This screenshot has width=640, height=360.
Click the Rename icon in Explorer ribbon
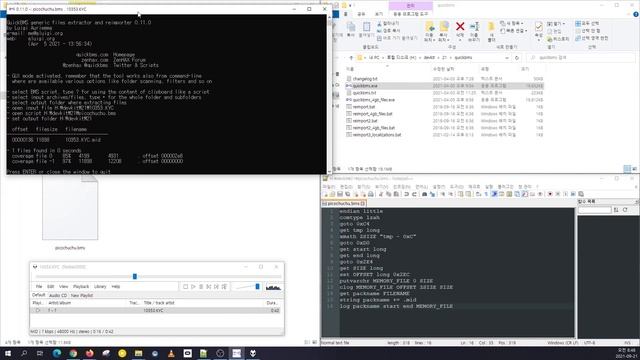(x=474, y=27)
